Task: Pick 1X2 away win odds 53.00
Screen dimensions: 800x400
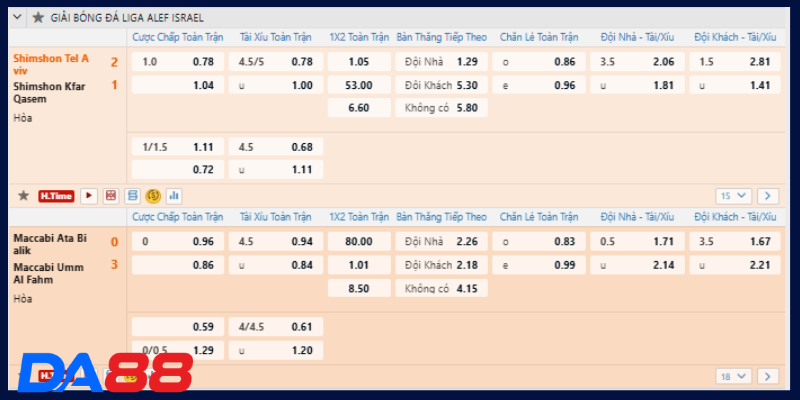Action: click(x=359, y=85)
